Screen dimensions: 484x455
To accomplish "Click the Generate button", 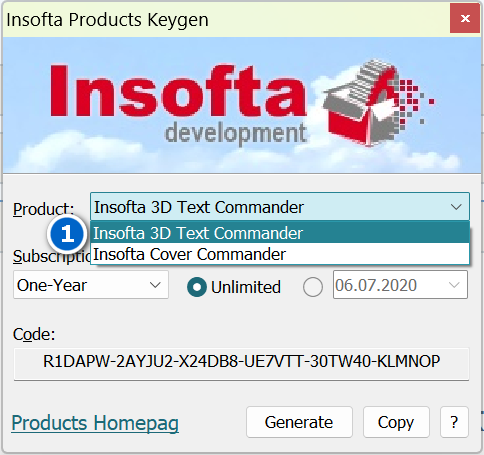I will tap(299, 422).
